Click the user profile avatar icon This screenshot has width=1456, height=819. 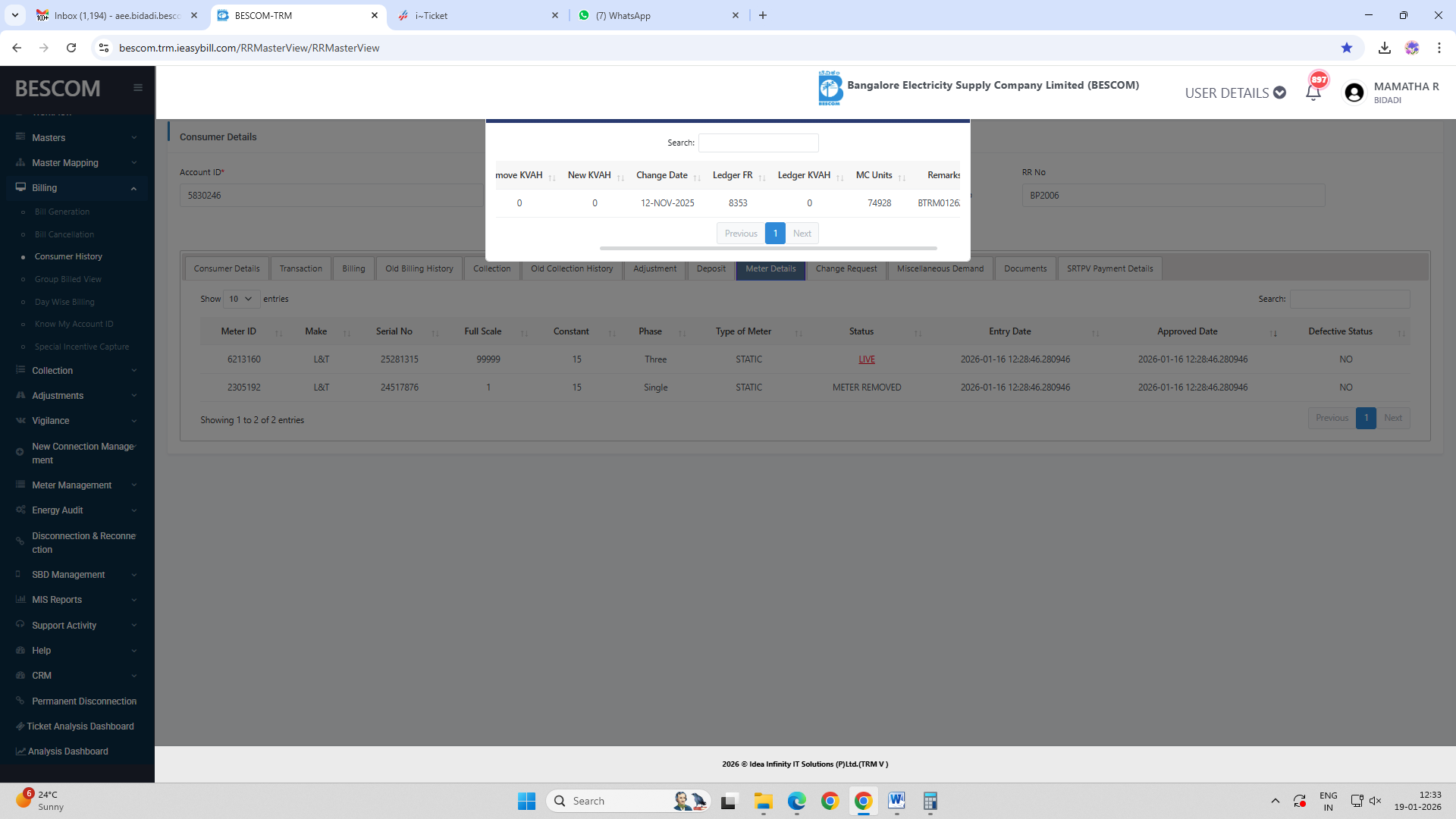(x=1354, y=93)
